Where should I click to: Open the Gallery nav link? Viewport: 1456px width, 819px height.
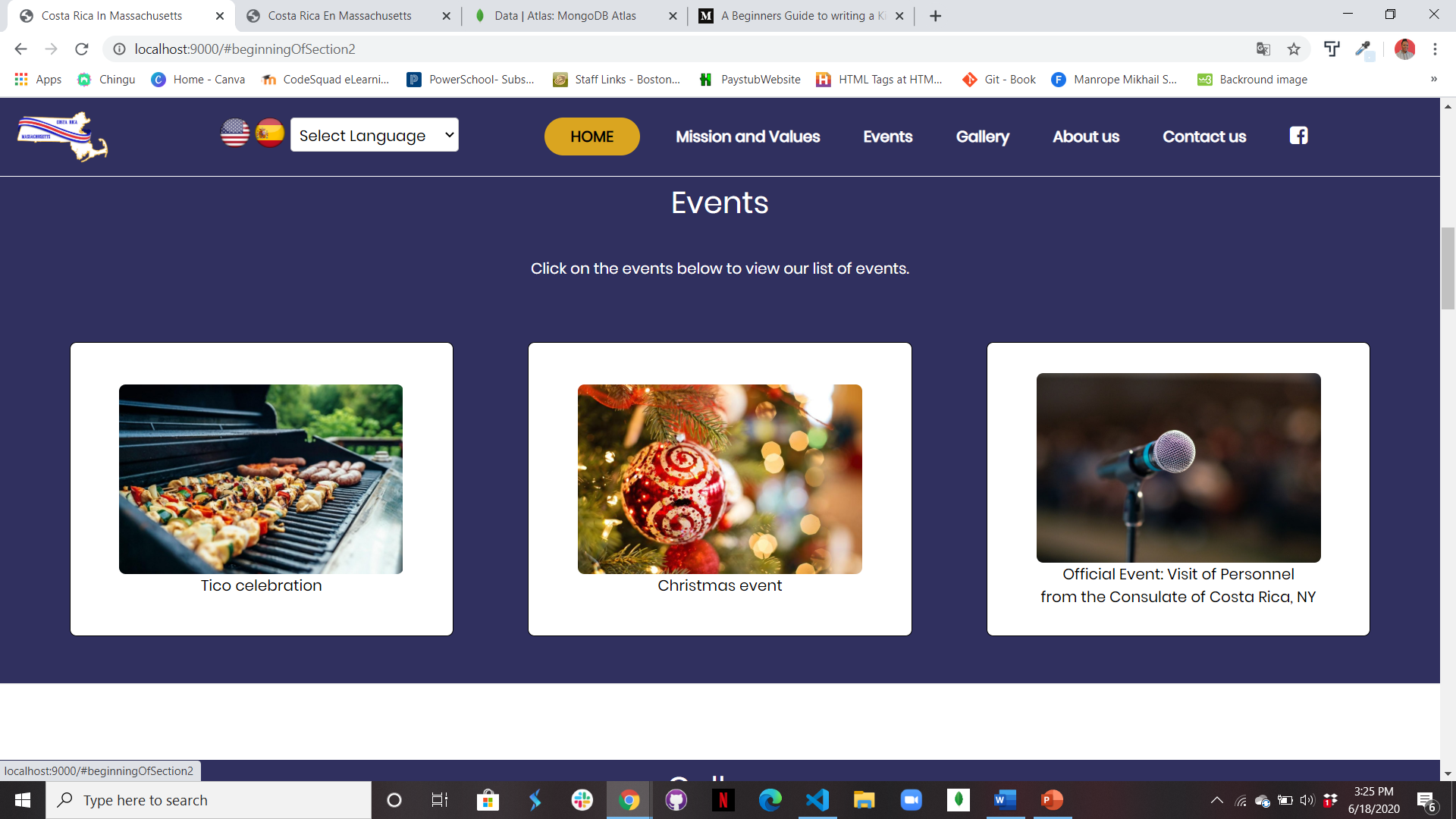(x=982, y=136)
